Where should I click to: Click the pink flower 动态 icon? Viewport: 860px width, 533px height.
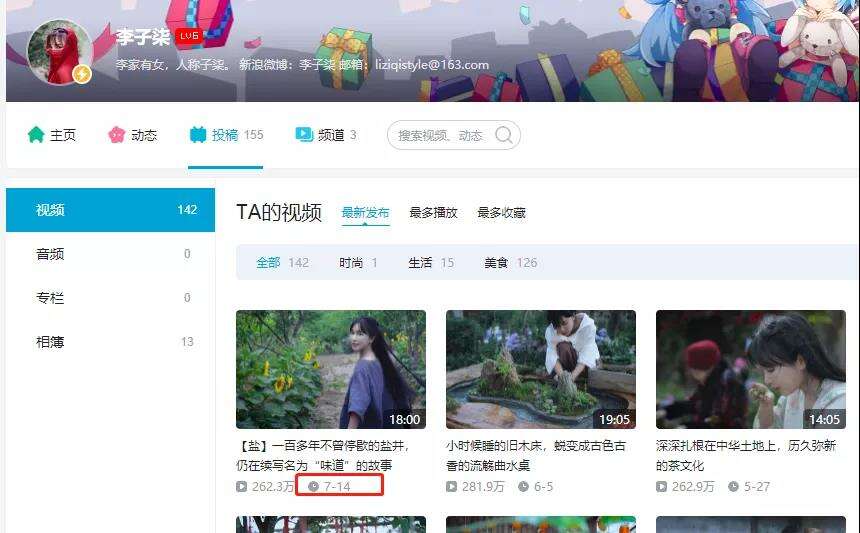(x=116, y=134)
